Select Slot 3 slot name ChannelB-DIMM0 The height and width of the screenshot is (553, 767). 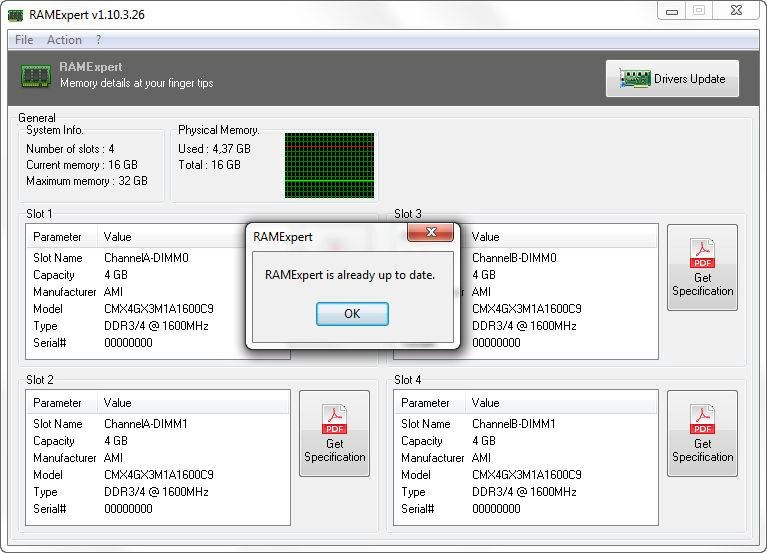click(x=514, y=258)
